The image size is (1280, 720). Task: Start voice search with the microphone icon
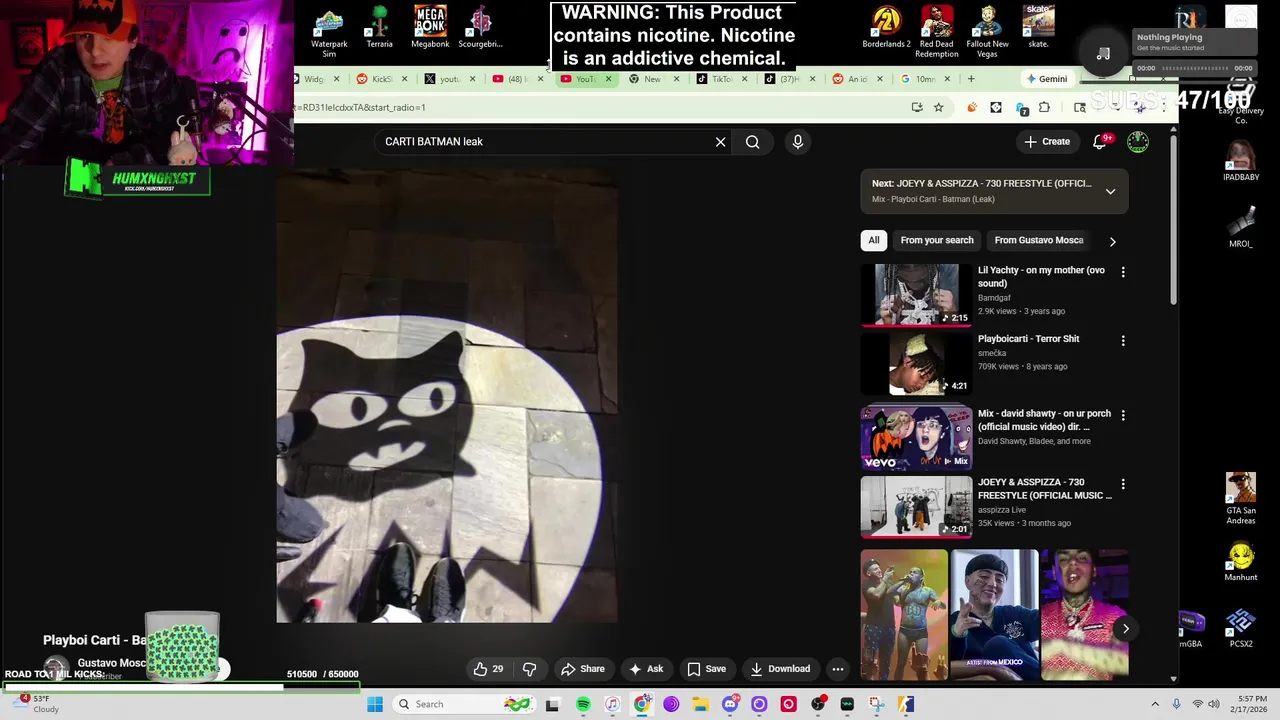[797, 142]
